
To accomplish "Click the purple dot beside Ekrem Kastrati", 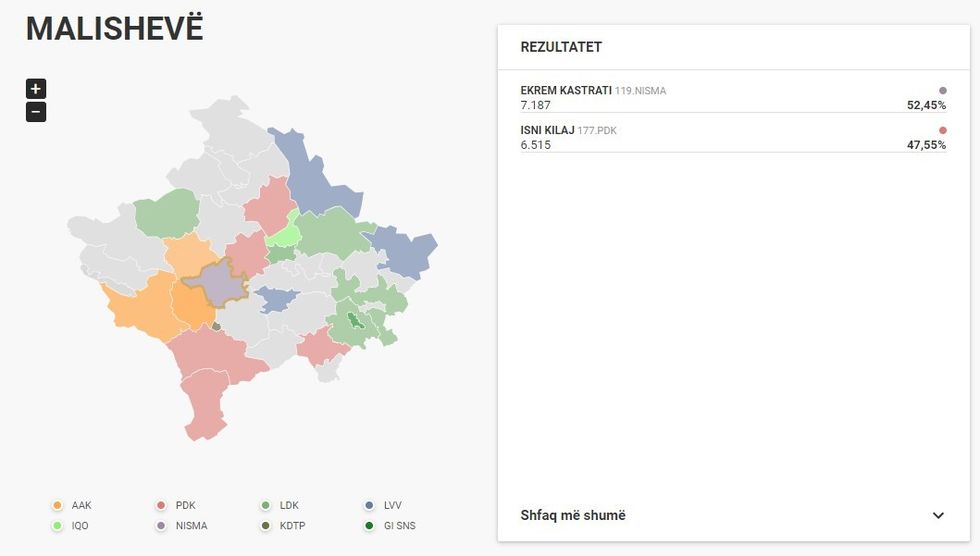I will click(942, 90).
